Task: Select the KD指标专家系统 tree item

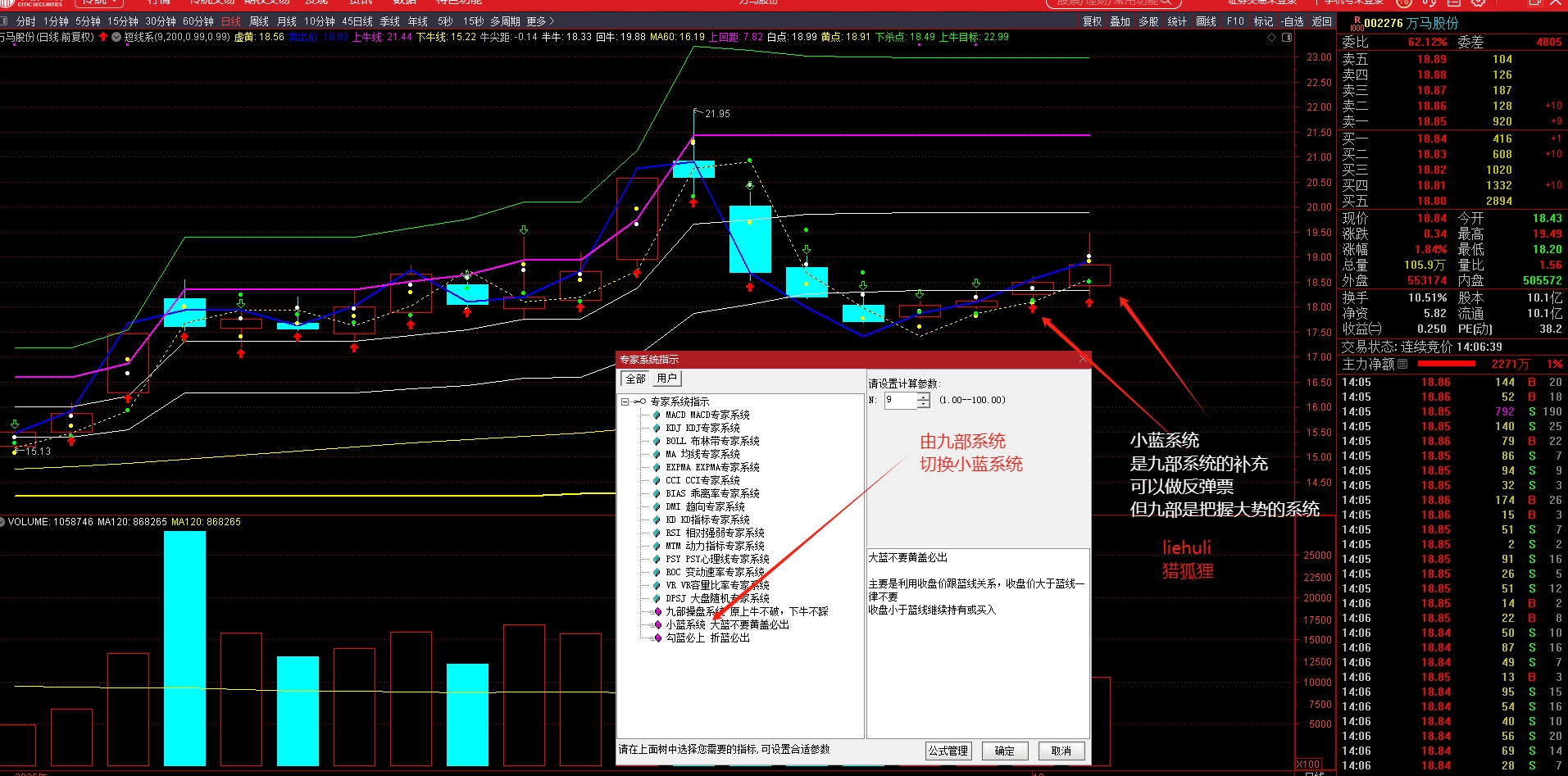Action: (707, 520)
